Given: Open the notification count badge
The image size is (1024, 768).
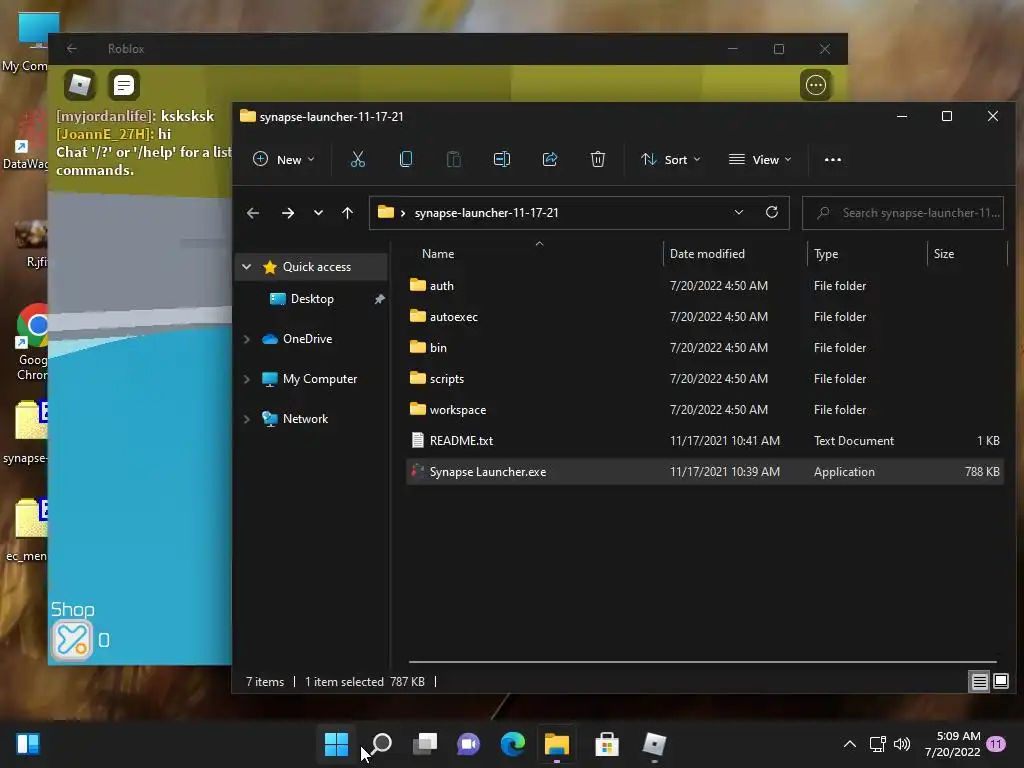Looking at the screenshot, I should [996, 744].
